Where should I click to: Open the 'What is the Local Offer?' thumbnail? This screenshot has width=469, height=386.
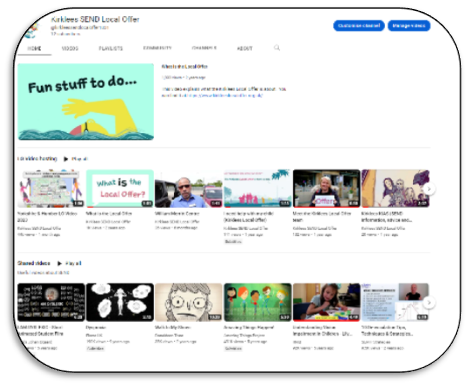tap(120, 189)
